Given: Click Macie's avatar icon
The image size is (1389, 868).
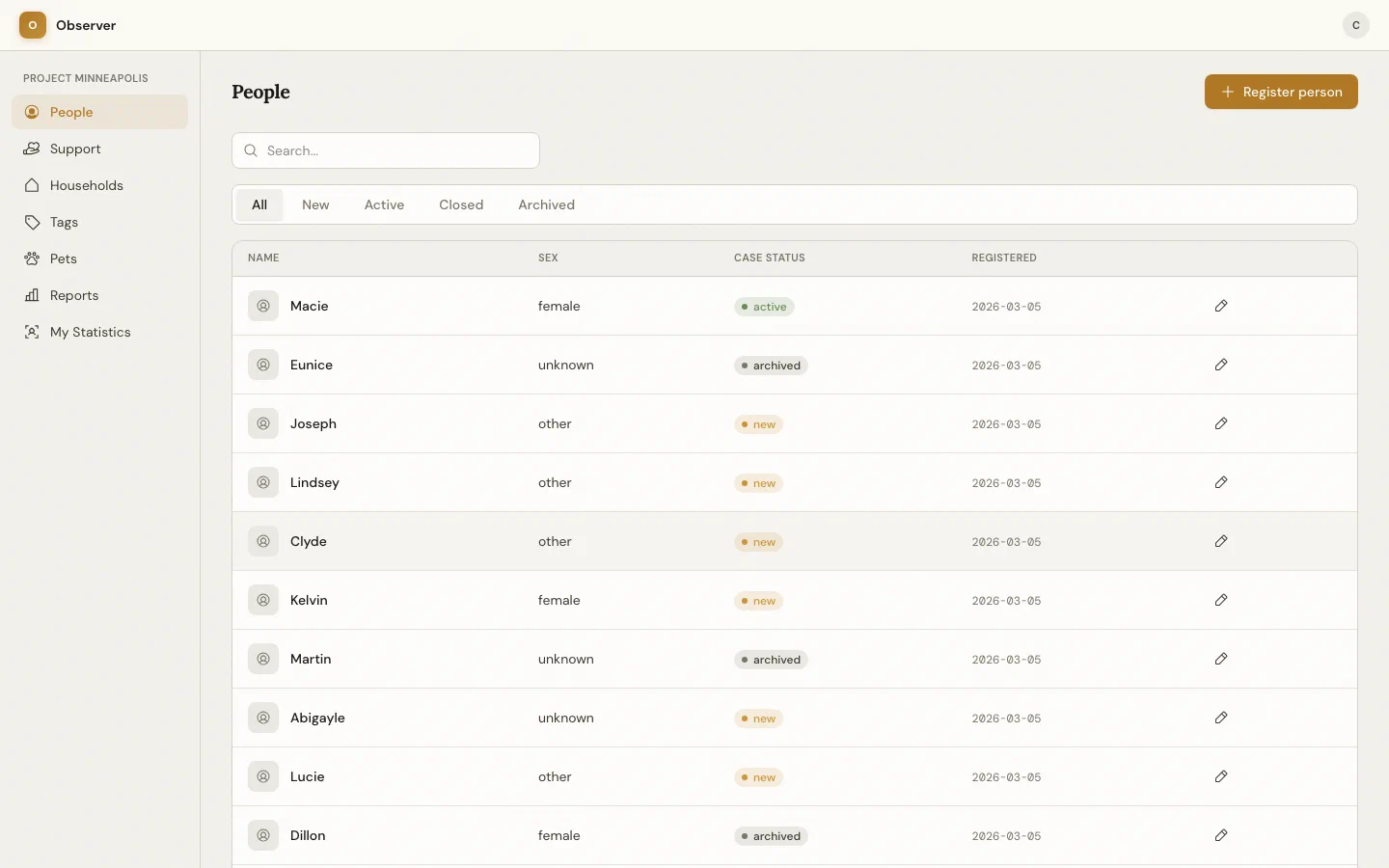Looking at the screenshot, I should (261, 306).
